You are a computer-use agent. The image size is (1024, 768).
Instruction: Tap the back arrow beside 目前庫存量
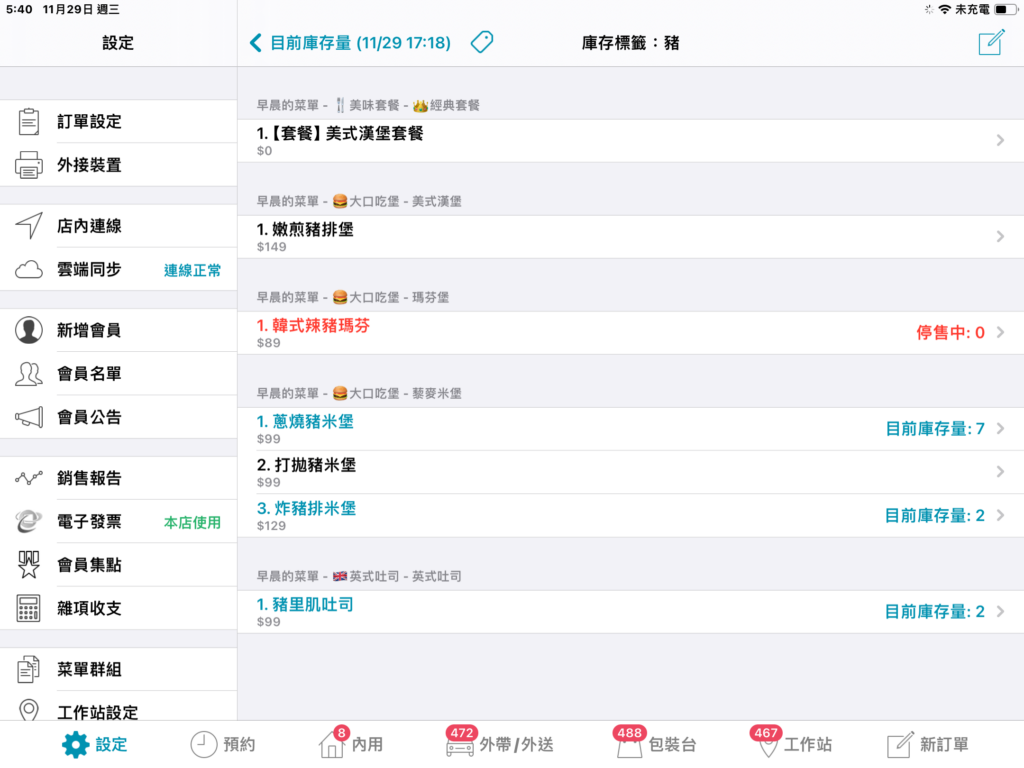tap(255, 43)
